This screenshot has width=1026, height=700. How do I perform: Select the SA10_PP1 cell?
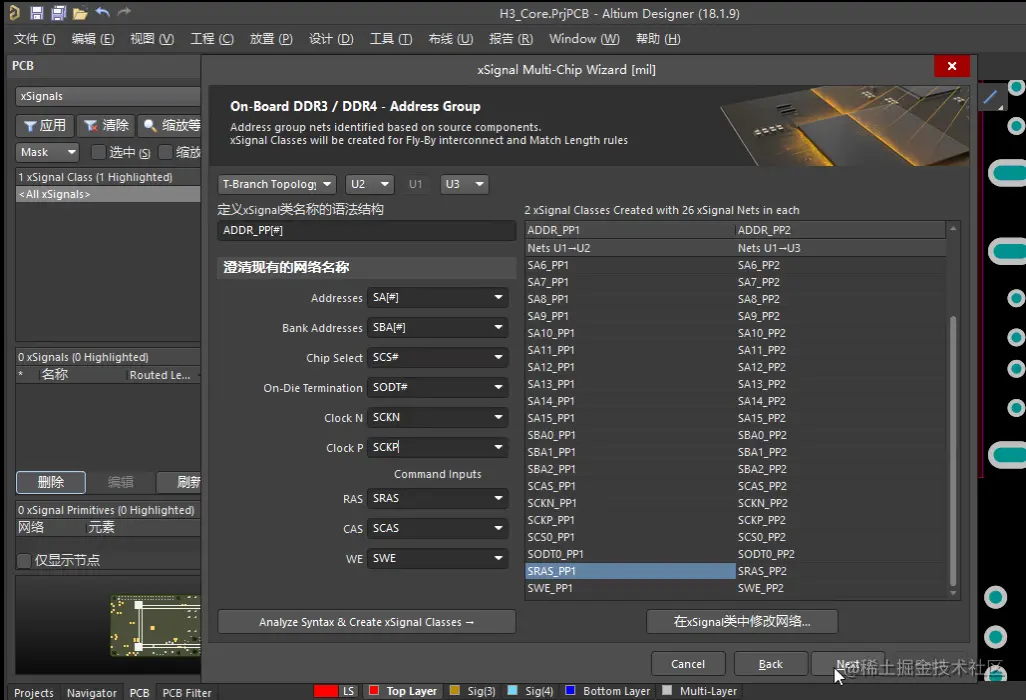coord(630,333)
